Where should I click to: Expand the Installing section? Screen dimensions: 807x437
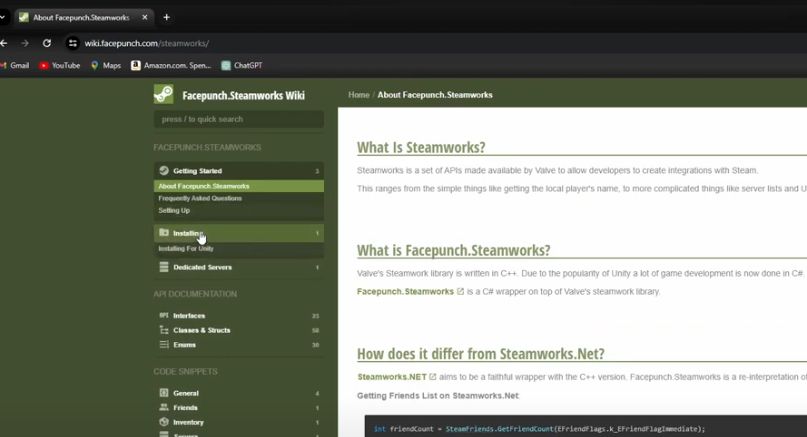click(x=239, y=233)
